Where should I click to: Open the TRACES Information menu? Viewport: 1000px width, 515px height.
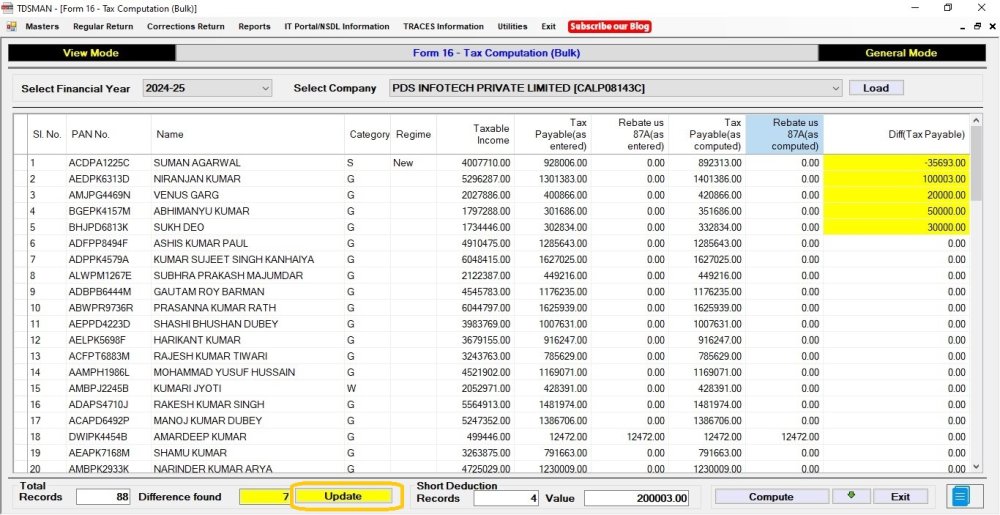pyautogui.click(x=443, y=27)
